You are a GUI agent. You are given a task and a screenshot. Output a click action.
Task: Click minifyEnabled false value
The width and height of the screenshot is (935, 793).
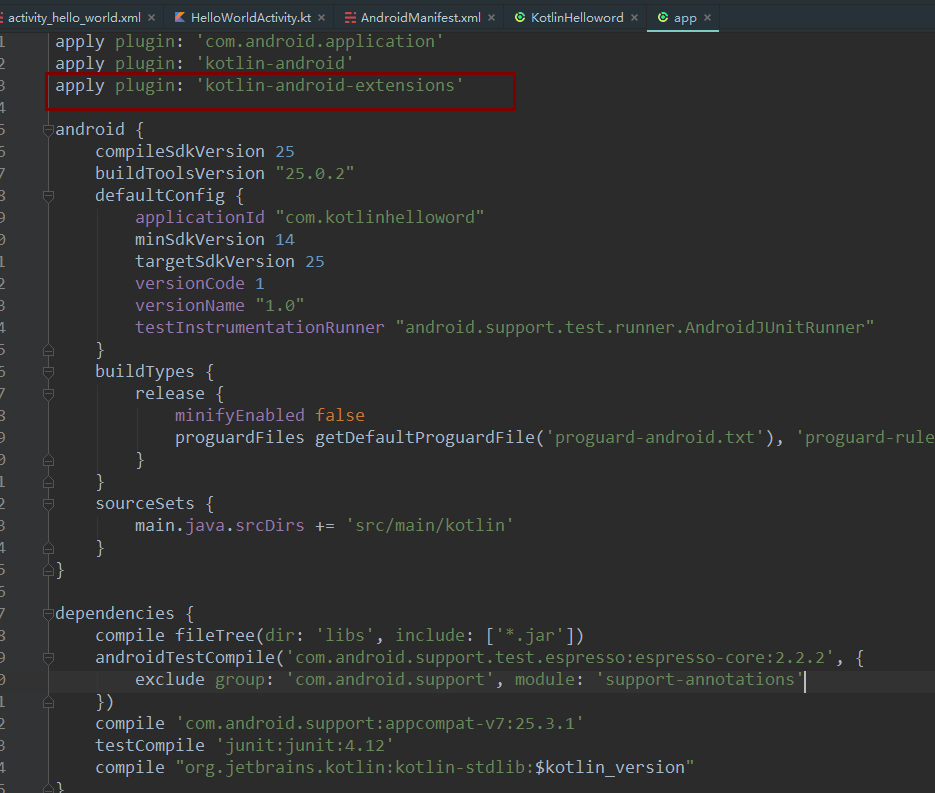339,416
